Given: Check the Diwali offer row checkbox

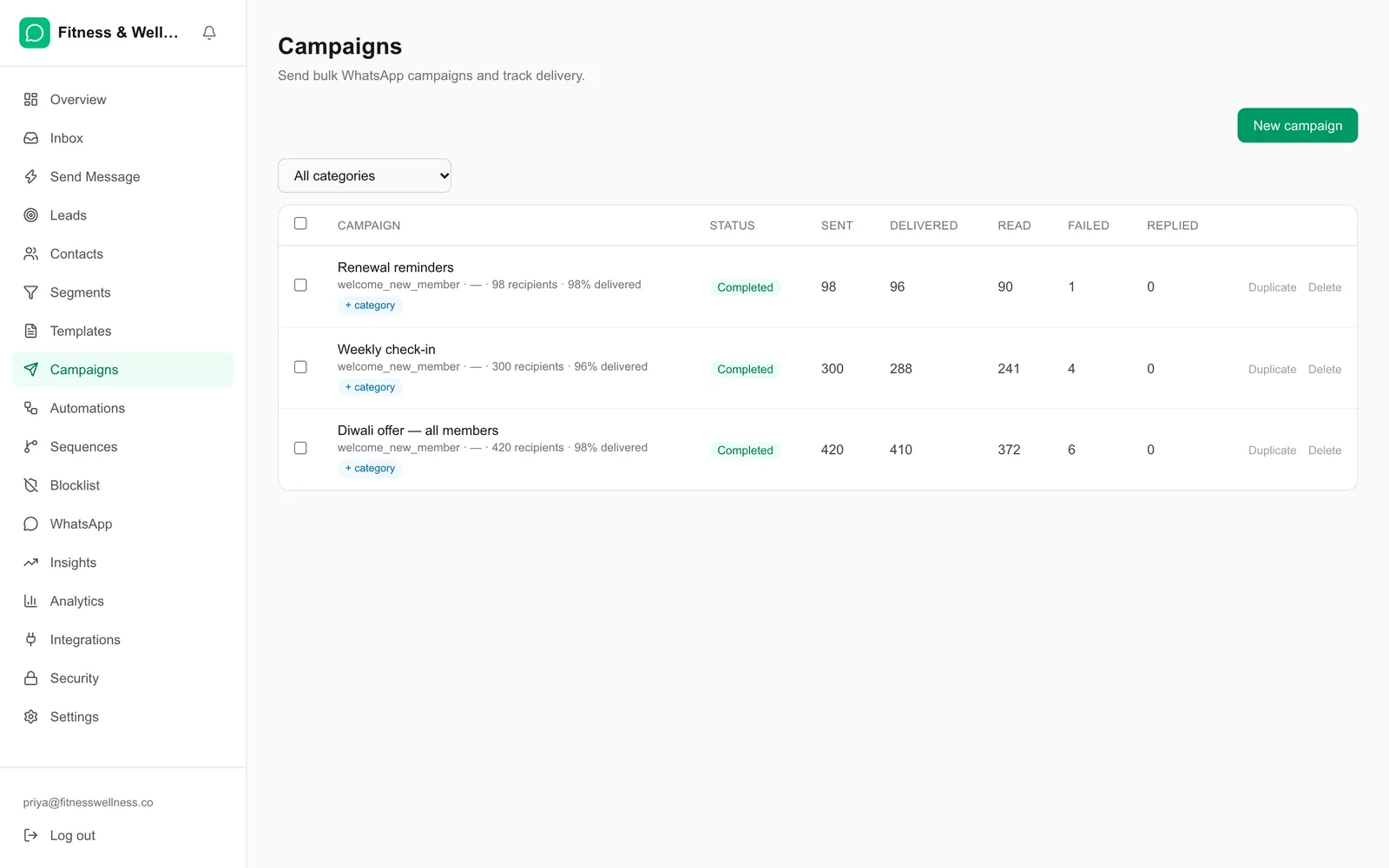Looking at the screenshot, I should (300, 449).
